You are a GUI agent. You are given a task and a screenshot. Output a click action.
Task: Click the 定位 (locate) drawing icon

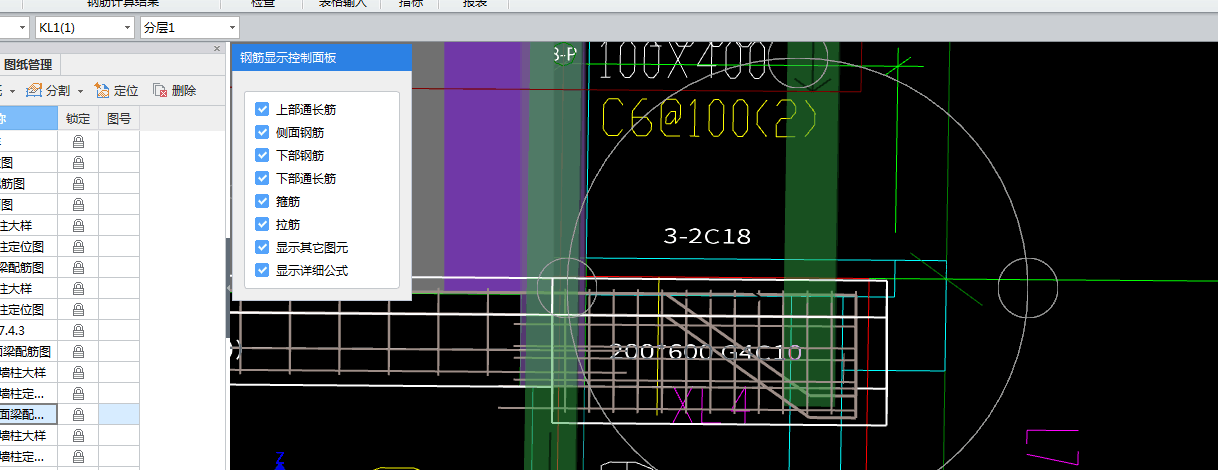(101, 91)
